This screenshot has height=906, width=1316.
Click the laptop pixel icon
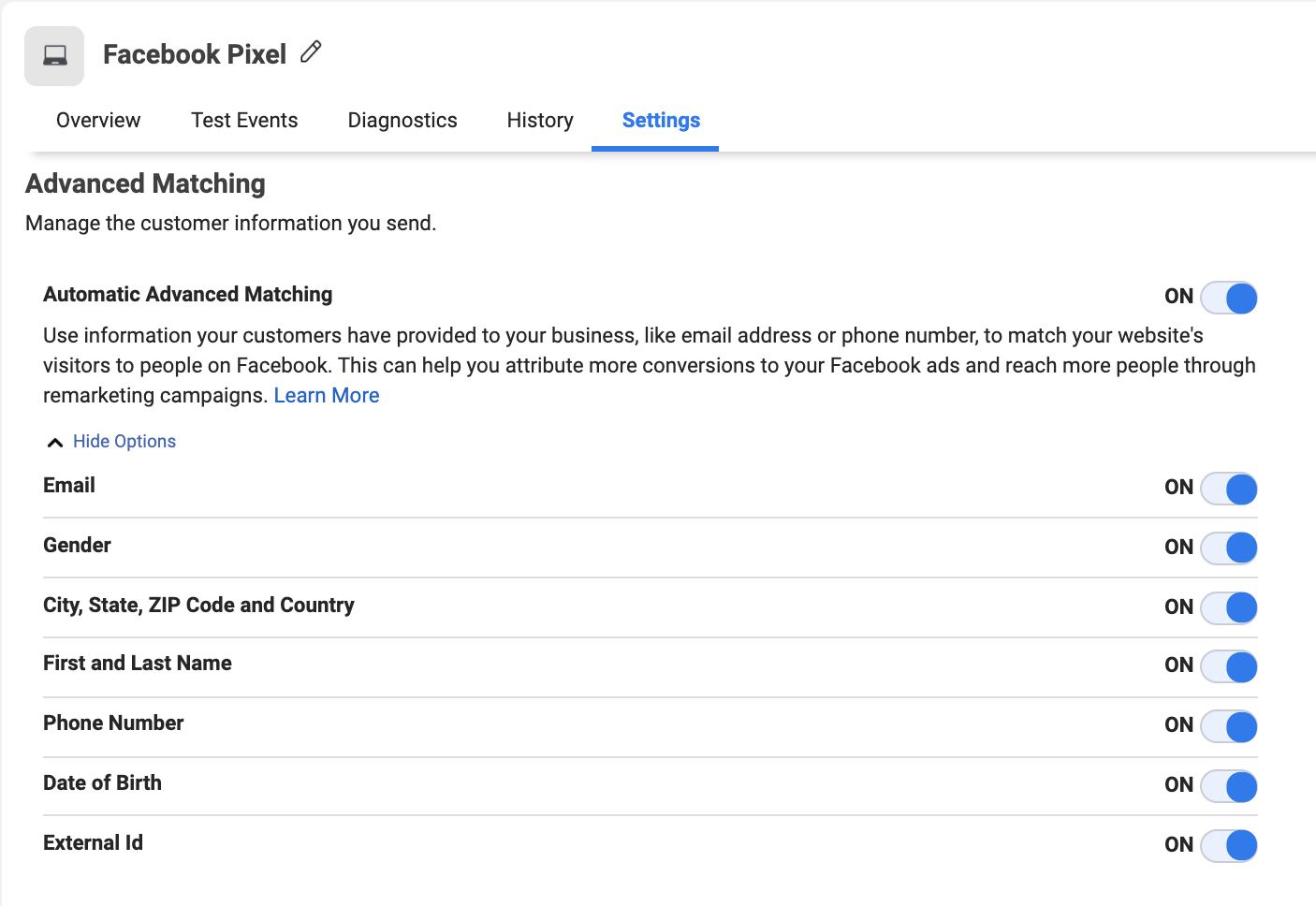54,56
